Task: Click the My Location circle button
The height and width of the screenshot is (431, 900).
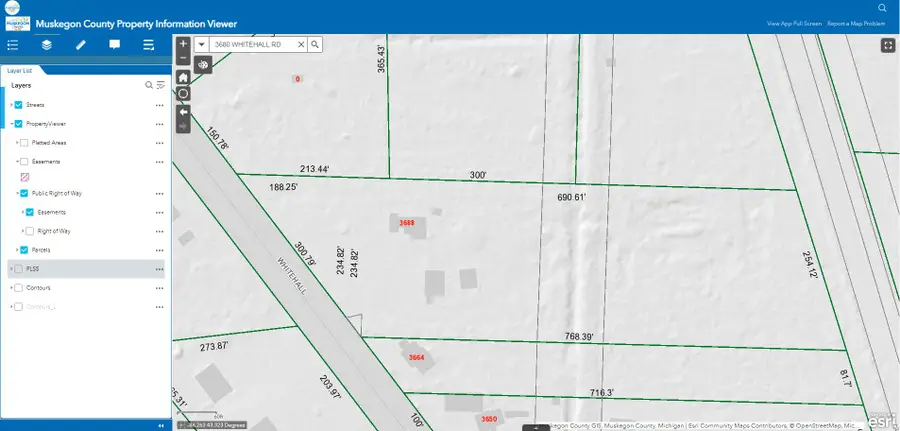Action: pos(183,94)
